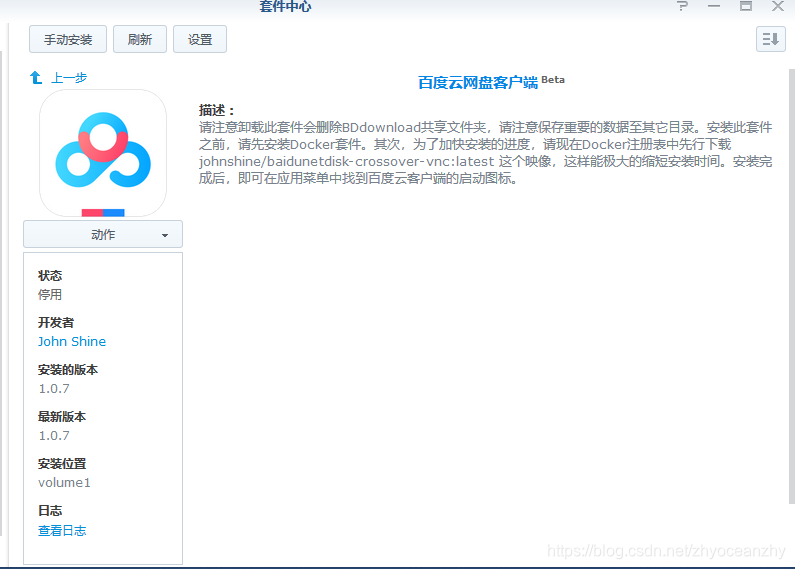Go back using the 上一步 link
795x569 pixels.
69,78
